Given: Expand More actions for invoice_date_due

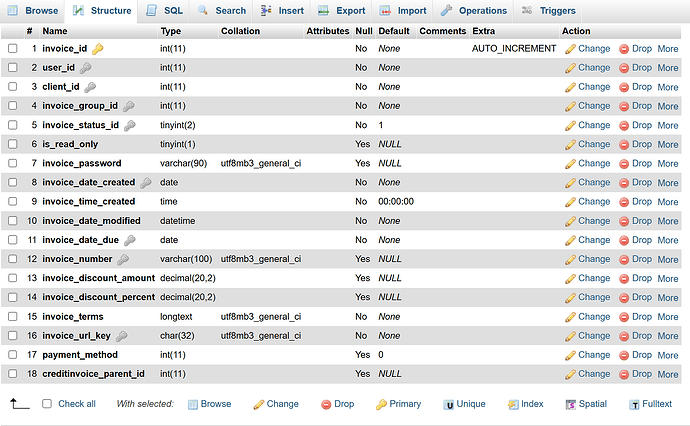Looking at the screenshot, I should [x=667, y=240].
